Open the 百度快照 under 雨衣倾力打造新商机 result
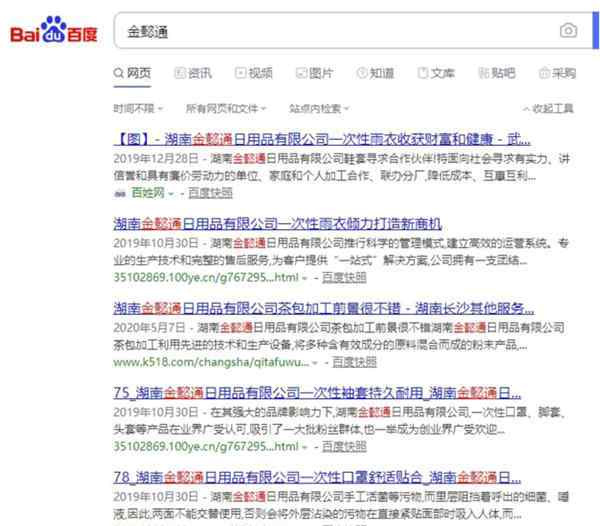Image resolution: width=600 pixels, height=526 pixels. coord(344,278)
